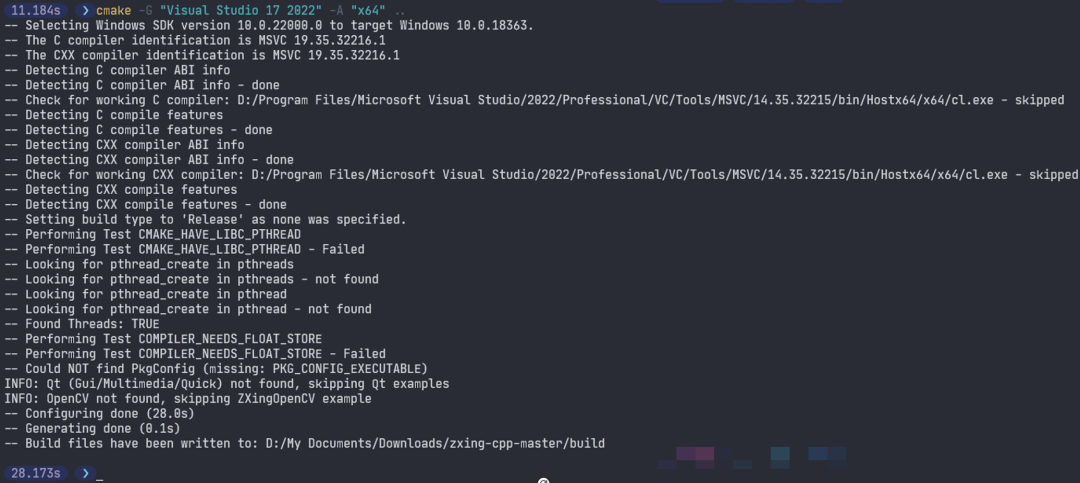Click the Qt examples skipped INFO line
This screenshot has height=483, width=1080.
click(x=227, y=384)
